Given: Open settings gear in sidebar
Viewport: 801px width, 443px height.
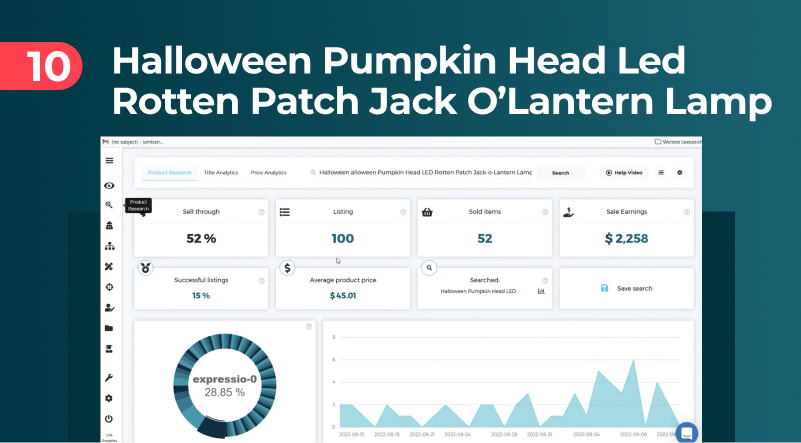Looking at the screenshot, I should [x=109, y=398].
